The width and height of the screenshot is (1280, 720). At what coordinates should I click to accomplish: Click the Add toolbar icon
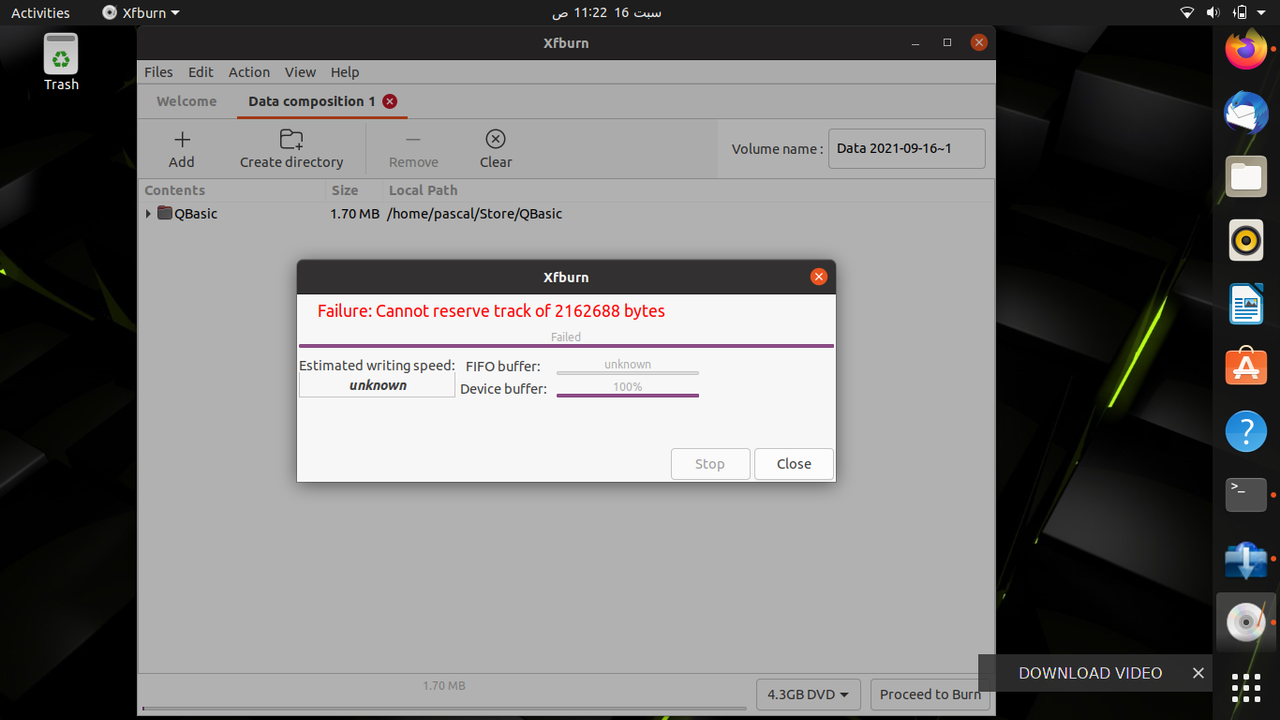[182, 139]
